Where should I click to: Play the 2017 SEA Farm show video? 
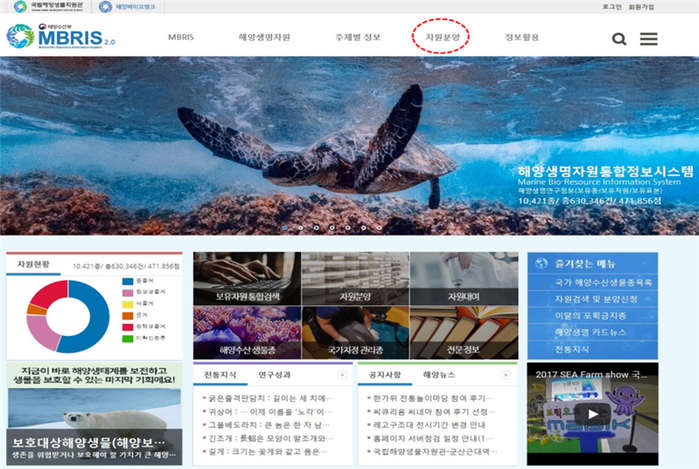pos(592,413)
